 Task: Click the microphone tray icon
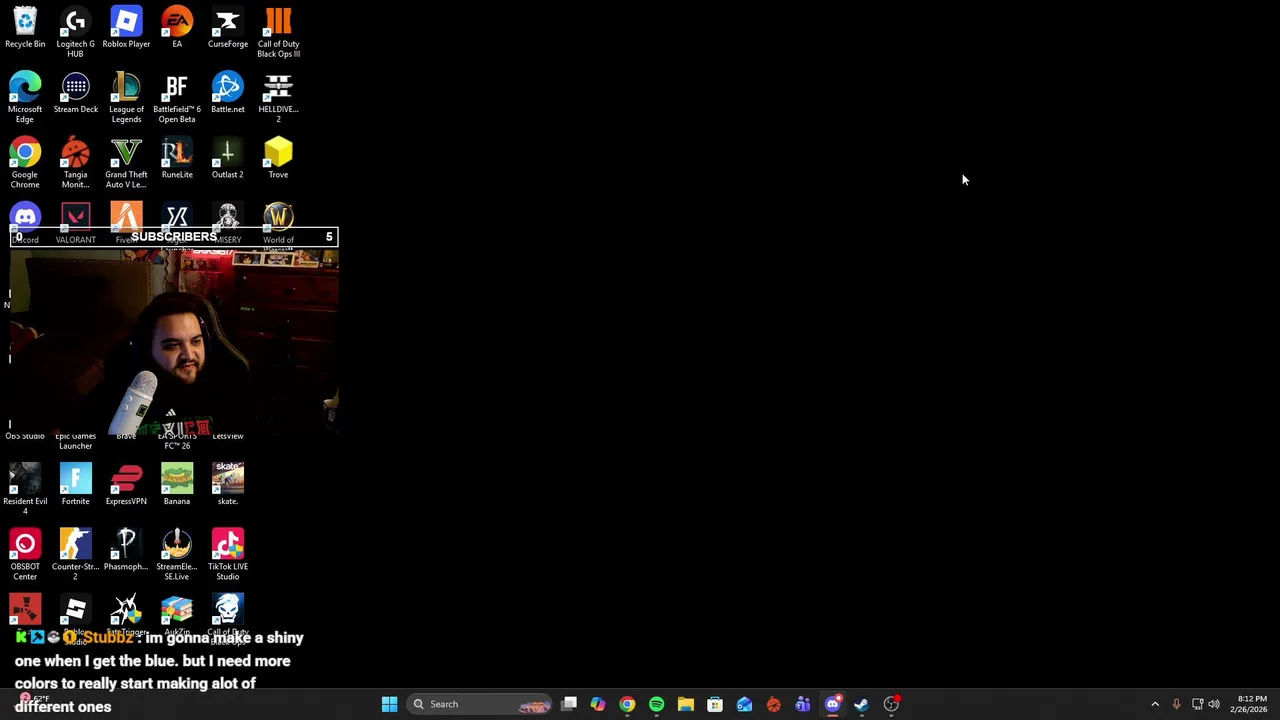1176,704
